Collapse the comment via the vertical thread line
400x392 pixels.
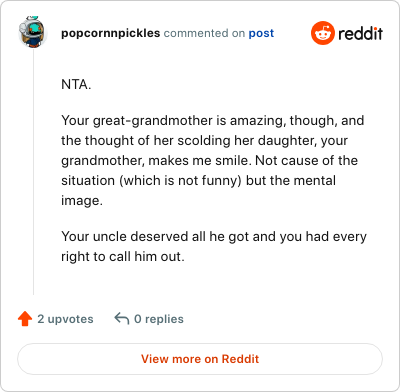33,172
